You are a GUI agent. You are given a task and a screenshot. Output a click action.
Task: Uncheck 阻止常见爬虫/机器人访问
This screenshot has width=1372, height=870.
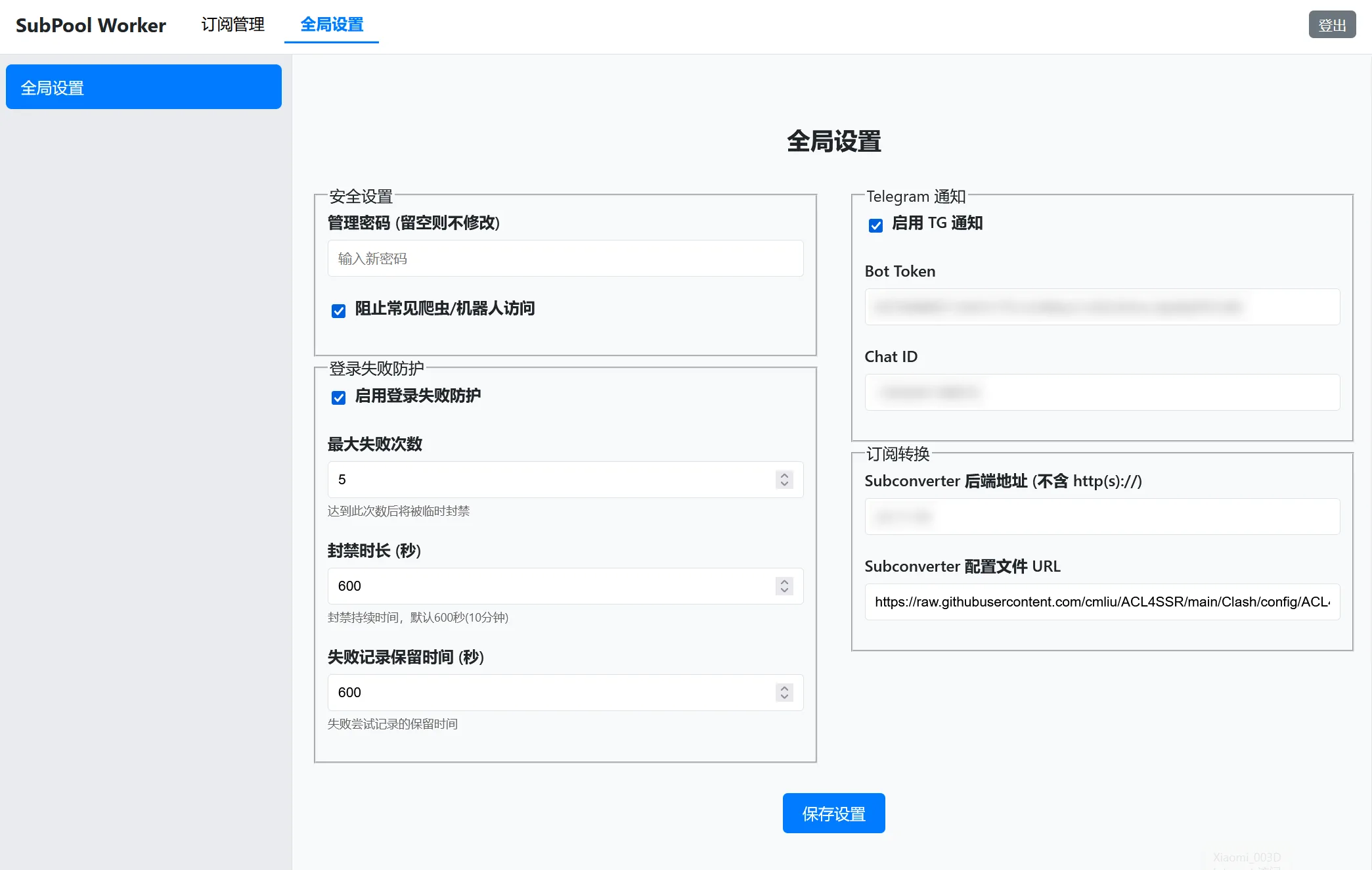point(338,310)
